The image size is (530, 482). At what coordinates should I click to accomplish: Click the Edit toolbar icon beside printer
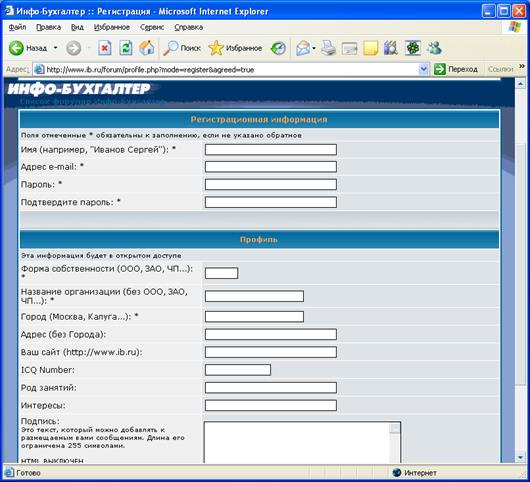(349, 49)
